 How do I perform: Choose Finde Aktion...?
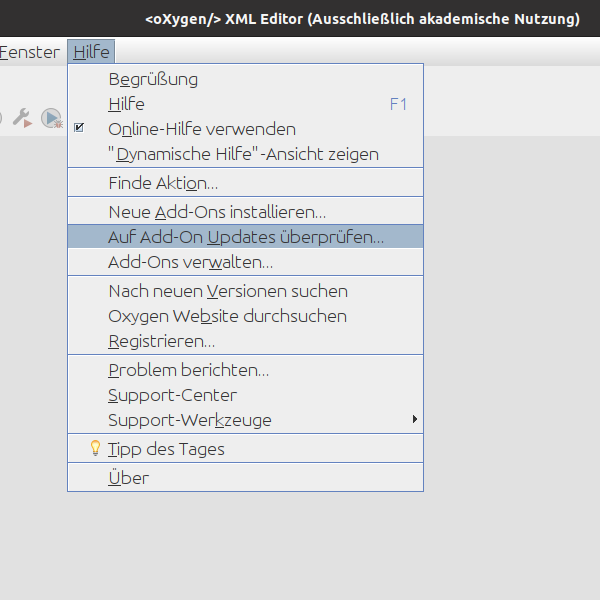pos(163,183)
